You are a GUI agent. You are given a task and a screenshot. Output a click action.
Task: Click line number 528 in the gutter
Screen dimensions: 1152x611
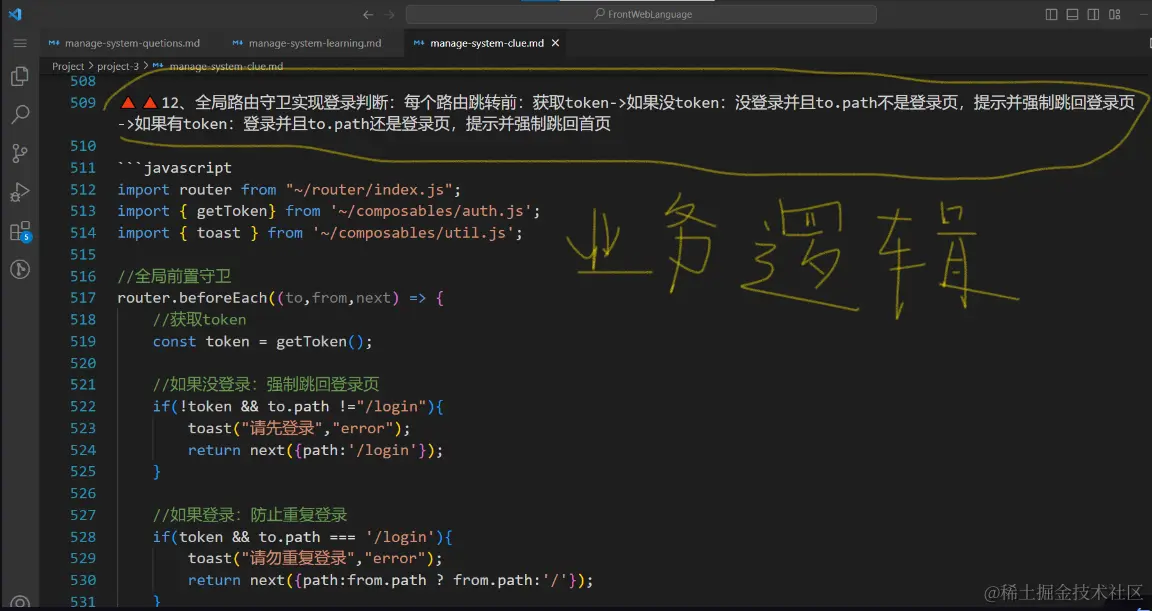tap(83, 537)
